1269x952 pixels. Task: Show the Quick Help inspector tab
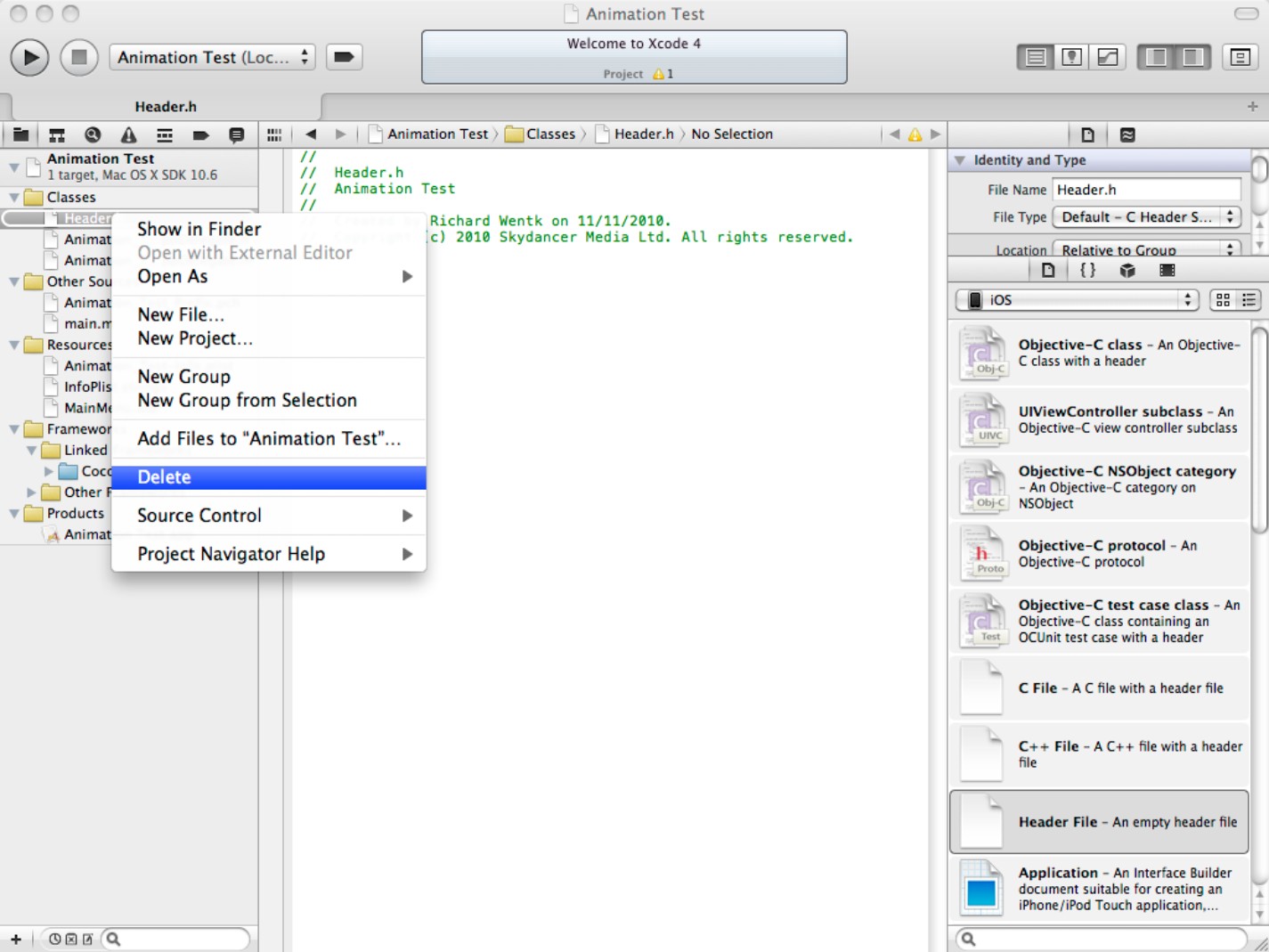1127,134
